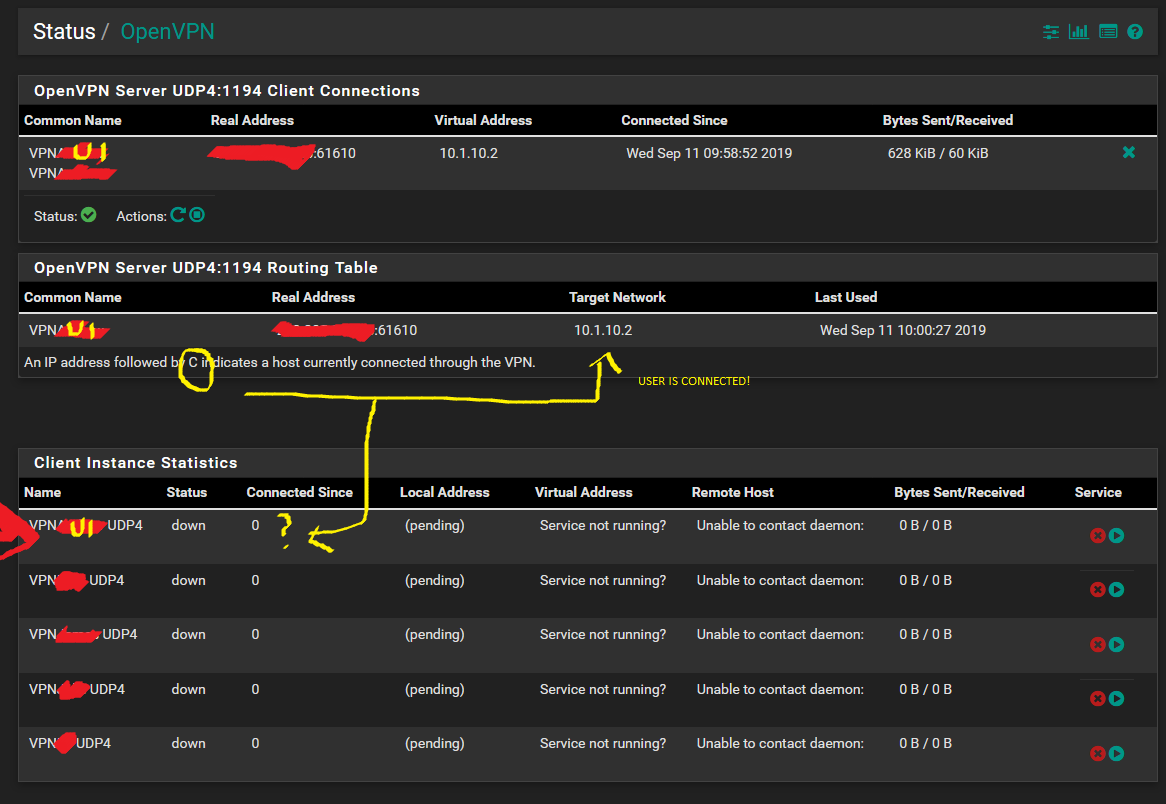Stop the OpenVPN server service under Actions

pos(197,215)
